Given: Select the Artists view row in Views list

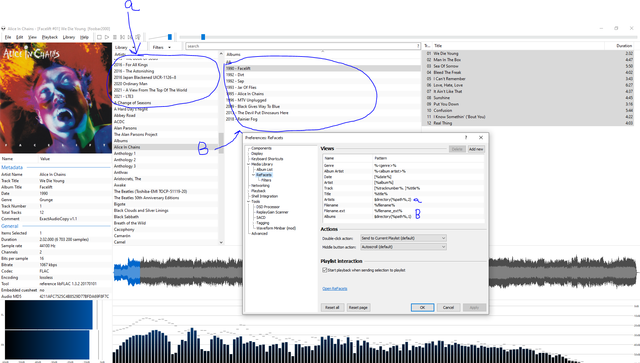Looking at the screenshot, I should pyautogui.click(x=403, y=200).
